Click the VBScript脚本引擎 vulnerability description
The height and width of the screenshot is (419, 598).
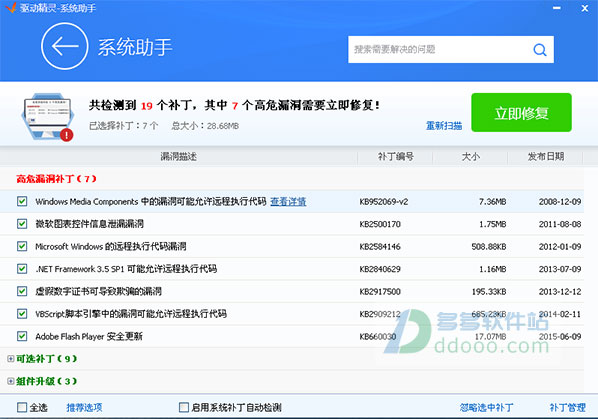131,314
